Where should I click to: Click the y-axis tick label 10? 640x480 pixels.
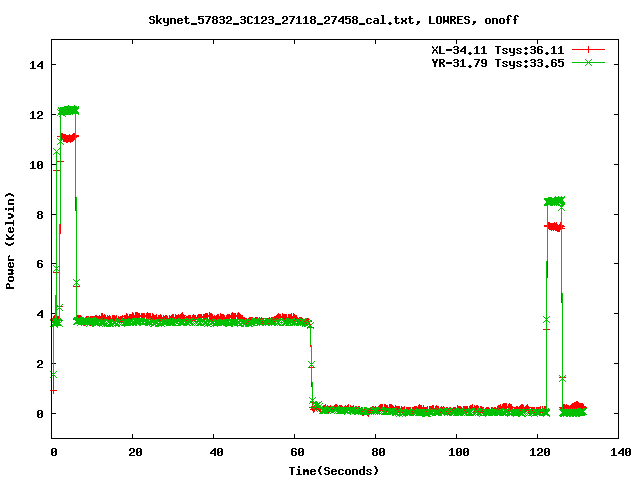coord(36,165)
